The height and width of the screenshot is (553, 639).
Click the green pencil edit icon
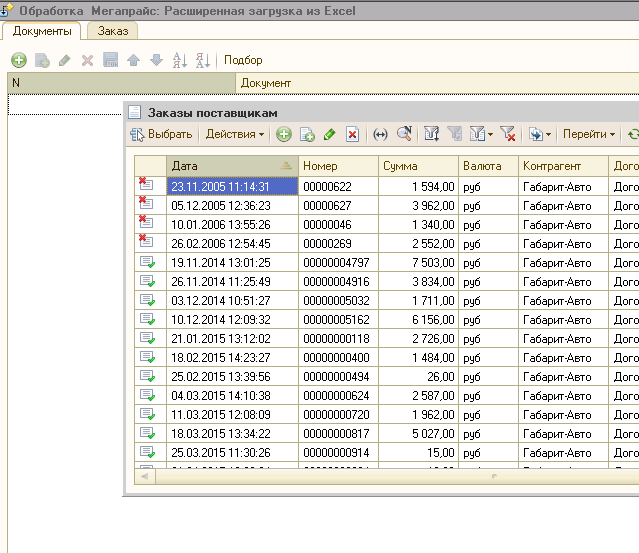(330, 134)
